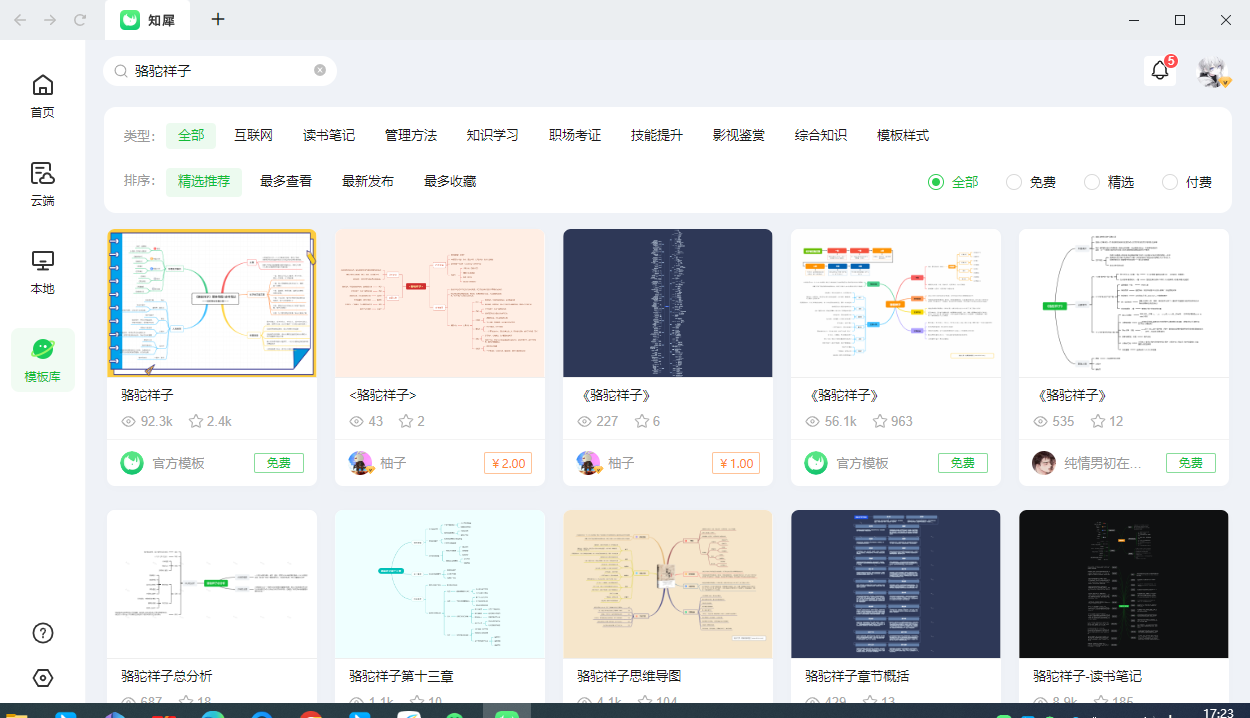The image size is (1250, 718).
Task: Click 柚子 author avatar on ¥2.00 card
Action: coord(361,463)
